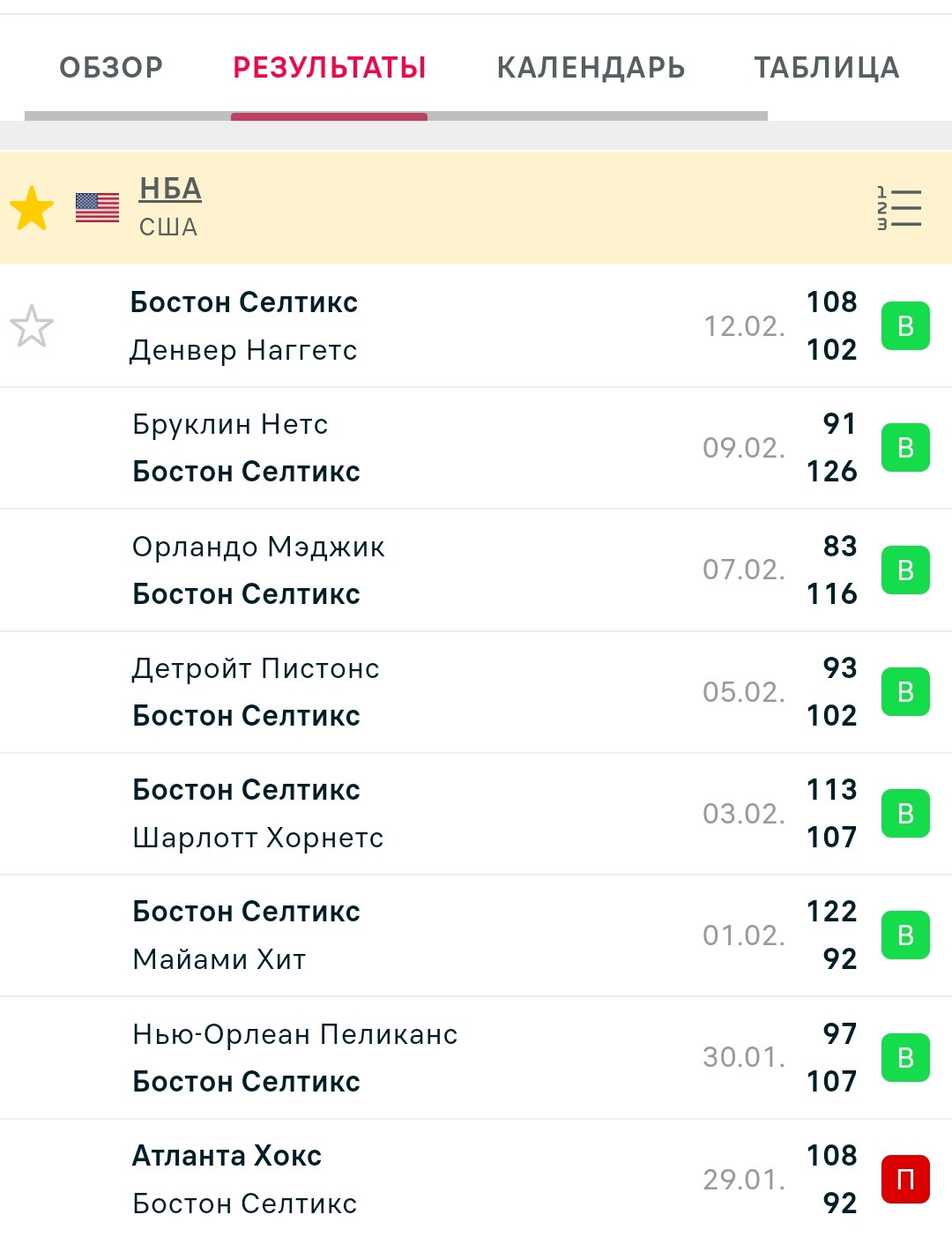
Task: Tap the green В badge for the 03.02 game
Action: pos(905,814)
